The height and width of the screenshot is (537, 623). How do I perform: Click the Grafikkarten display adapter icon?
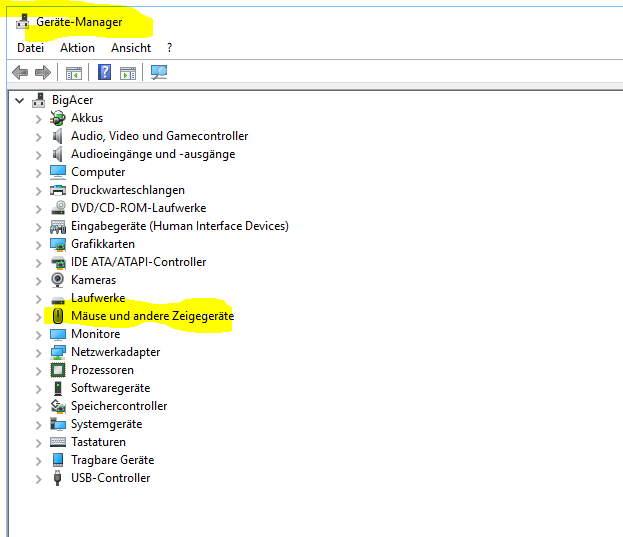click(58, 244)
